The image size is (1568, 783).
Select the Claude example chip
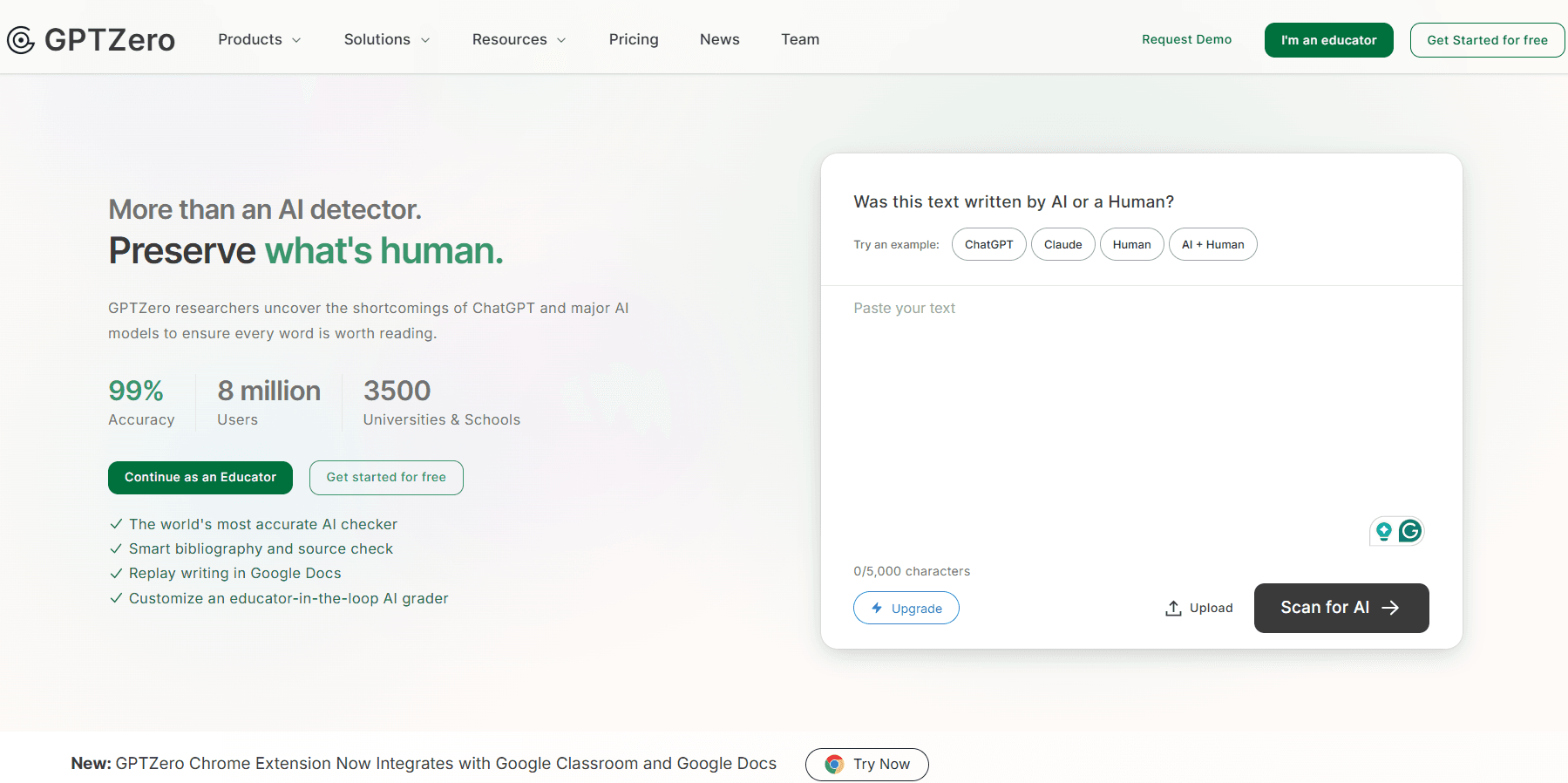tap(1062, 244)
